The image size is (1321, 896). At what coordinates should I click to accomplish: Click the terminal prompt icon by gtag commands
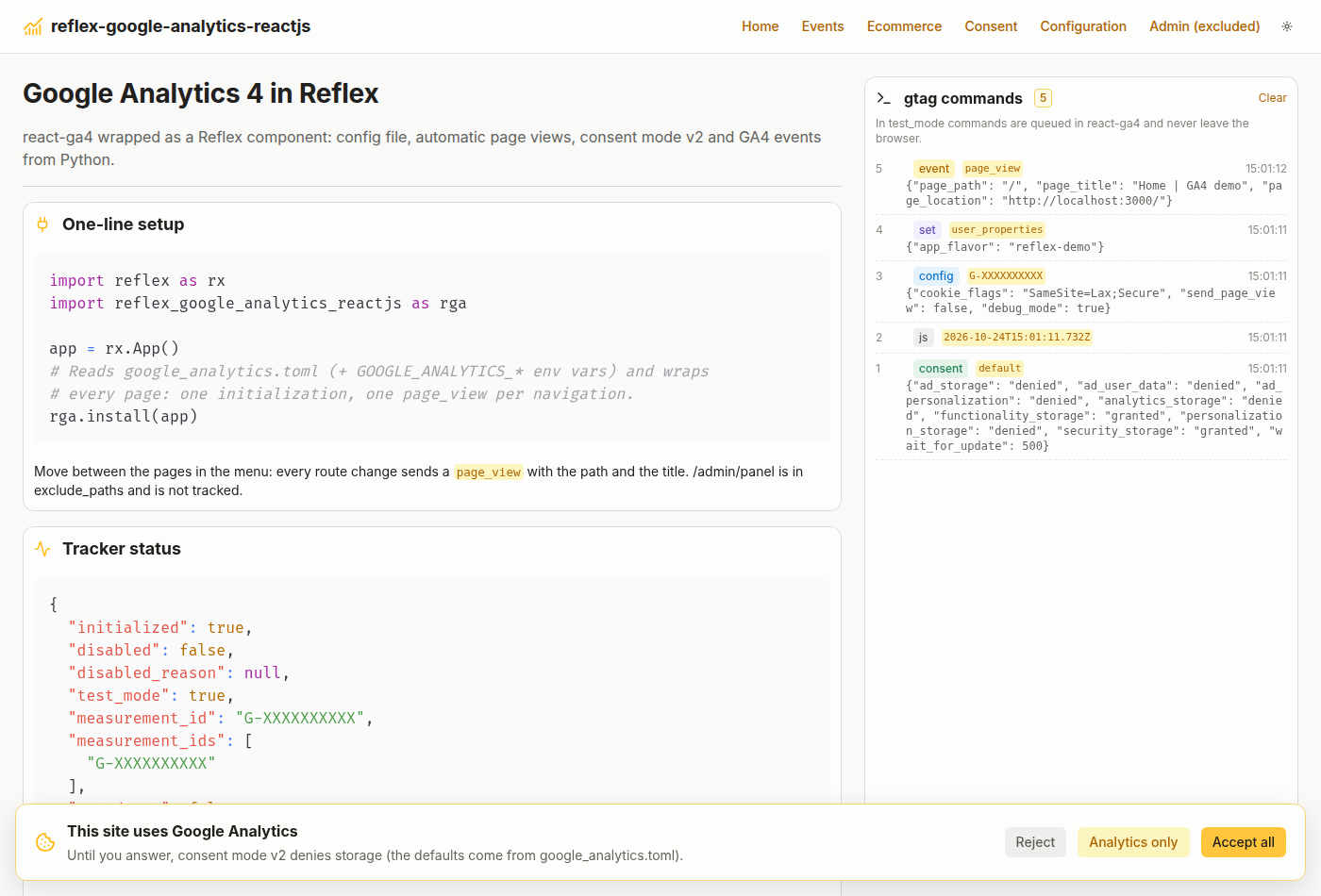(884, 98)
